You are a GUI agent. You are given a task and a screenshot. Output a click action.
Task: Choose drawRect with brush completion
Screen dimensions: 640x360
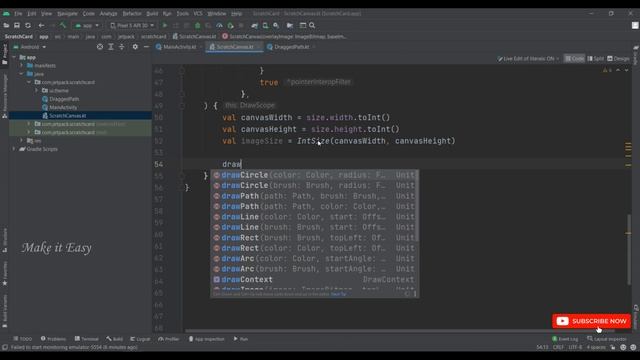[x=314, y=238]
